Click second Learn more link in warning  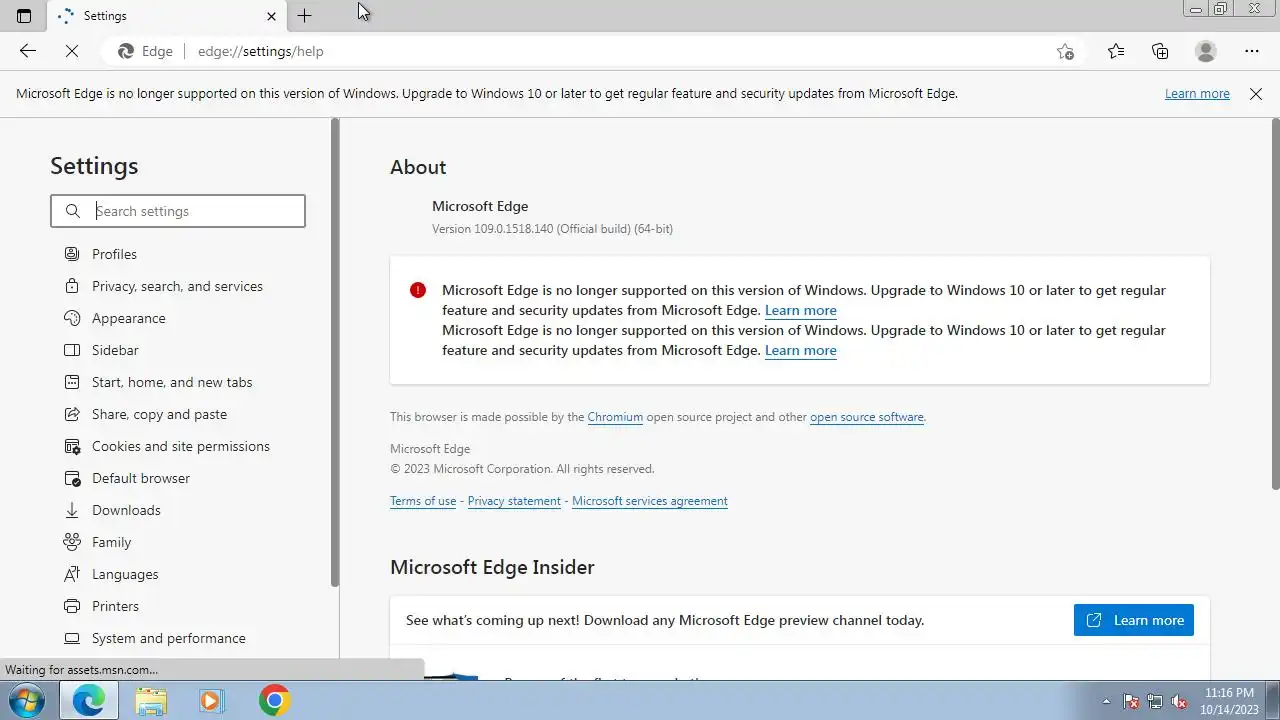[801, 350]
